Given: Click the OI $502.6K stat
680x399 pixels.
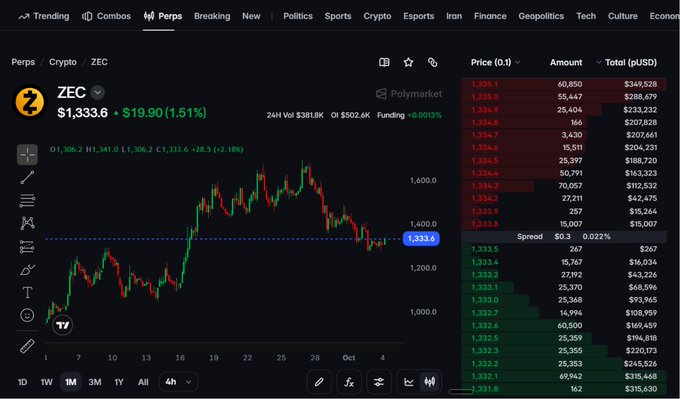Looking at the screenshot, I should (x=350, y=115).
